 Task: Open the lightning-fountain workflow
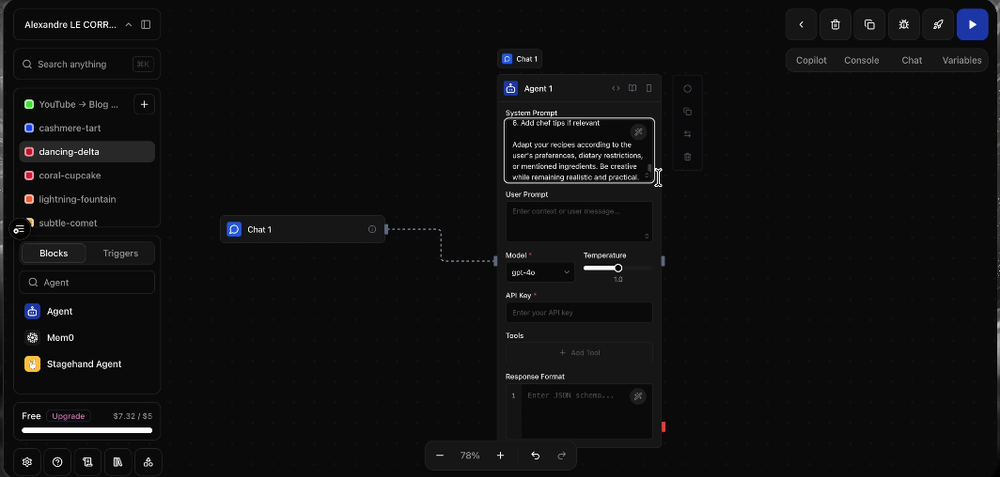(87, 199)
